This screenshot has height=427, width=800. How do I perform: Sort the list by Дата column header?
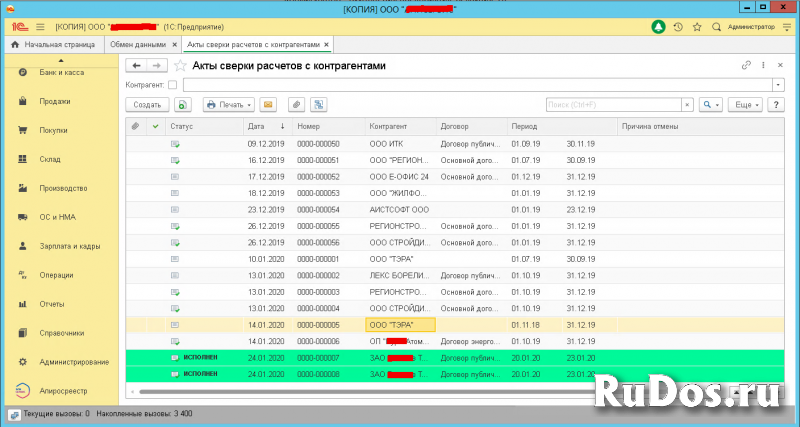point(257,127)
